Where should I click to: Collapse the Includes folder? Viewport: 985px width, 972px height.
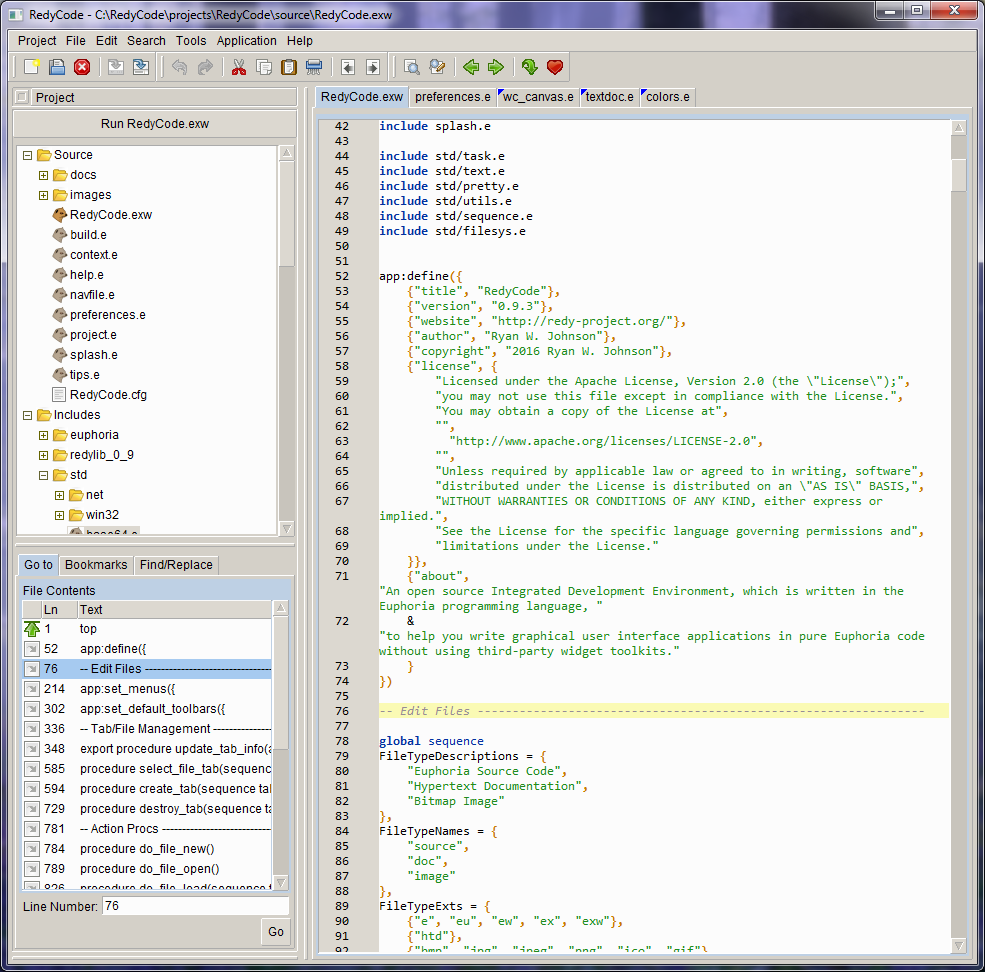pos(28,415)
